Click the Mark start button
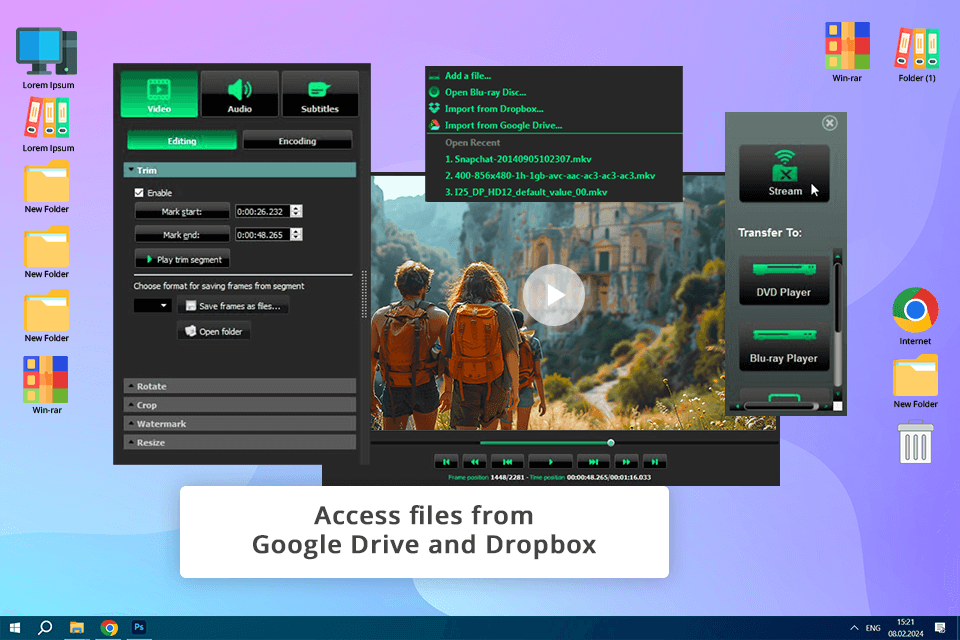Viewport: 960px width, 640px height. 182,211
